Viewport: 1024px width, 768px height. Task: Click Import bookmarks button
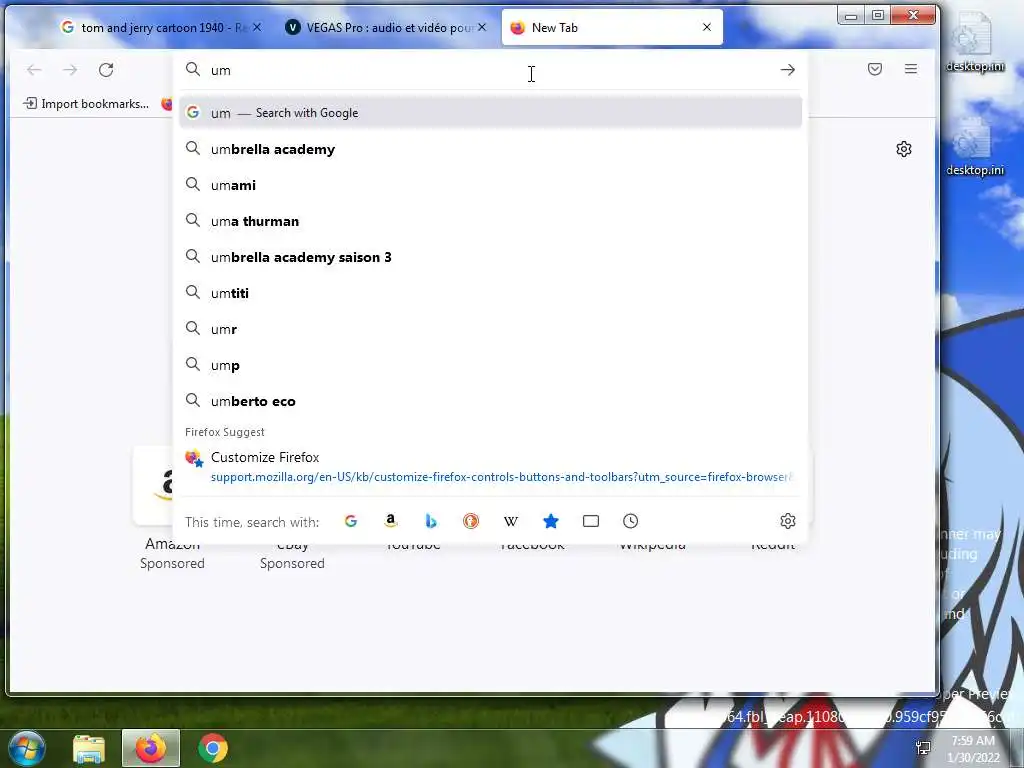click(86, 104)
